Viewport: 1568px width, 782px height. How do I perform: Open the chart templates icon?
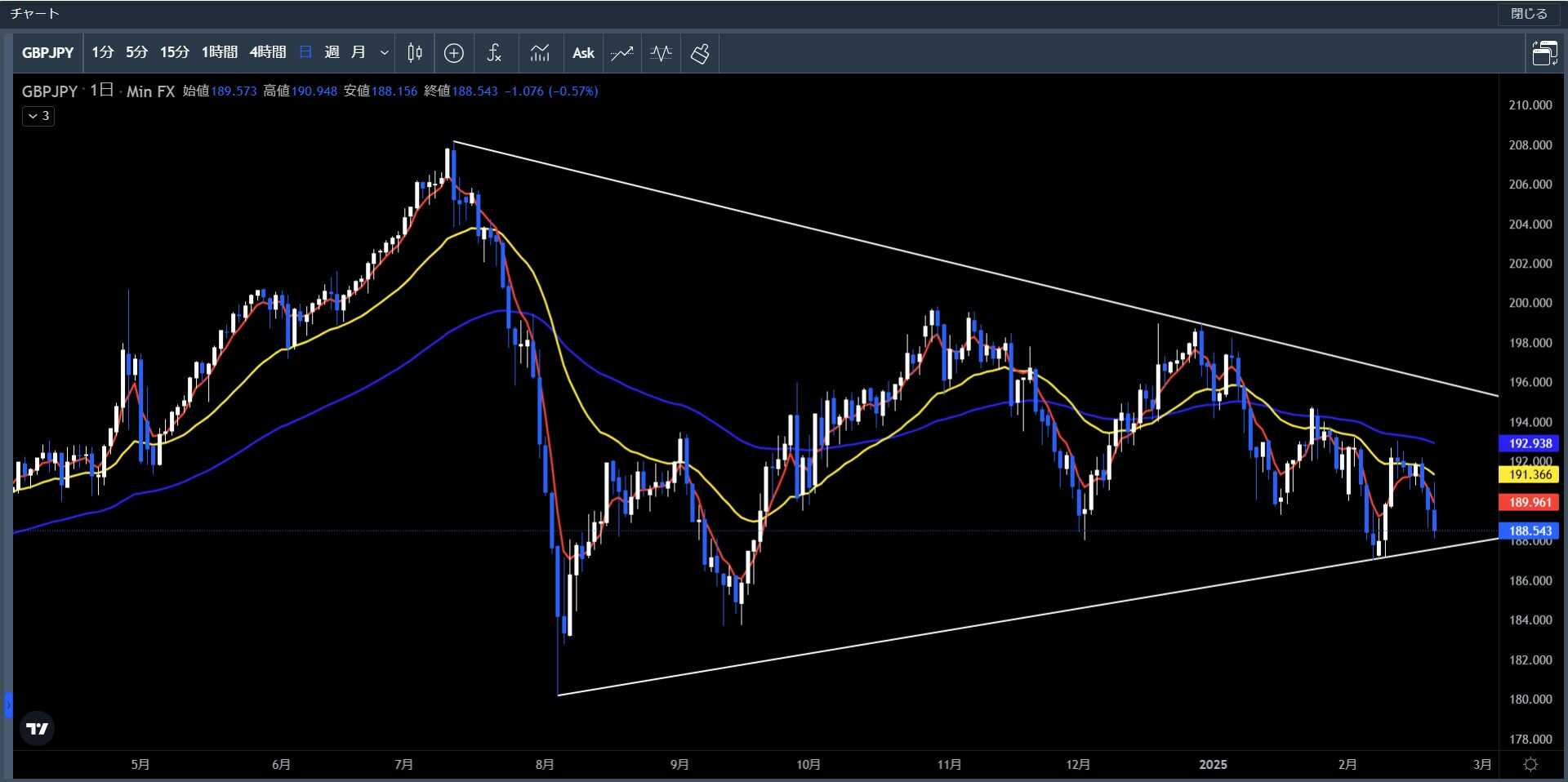point(540,53)
